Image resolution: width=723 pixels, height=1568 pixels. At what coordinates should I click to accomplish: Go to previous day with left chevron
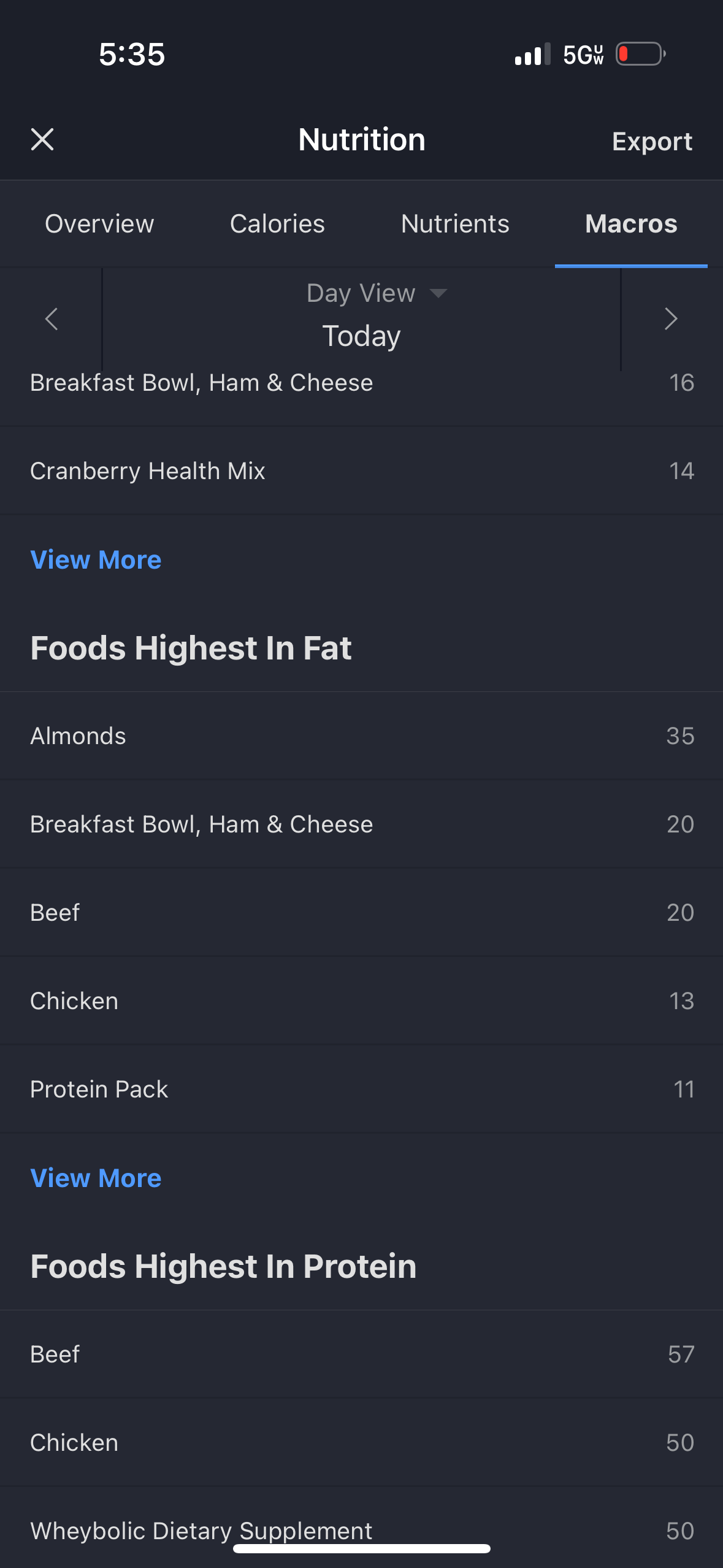tap(52, 318)
